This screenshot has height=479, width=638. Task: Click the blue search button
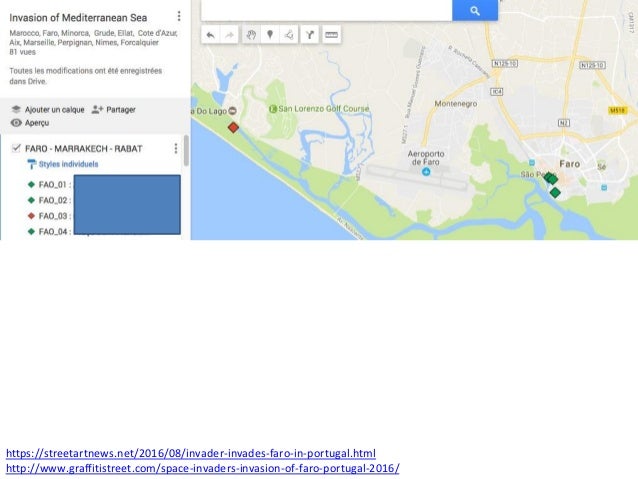tap(475, 10)
